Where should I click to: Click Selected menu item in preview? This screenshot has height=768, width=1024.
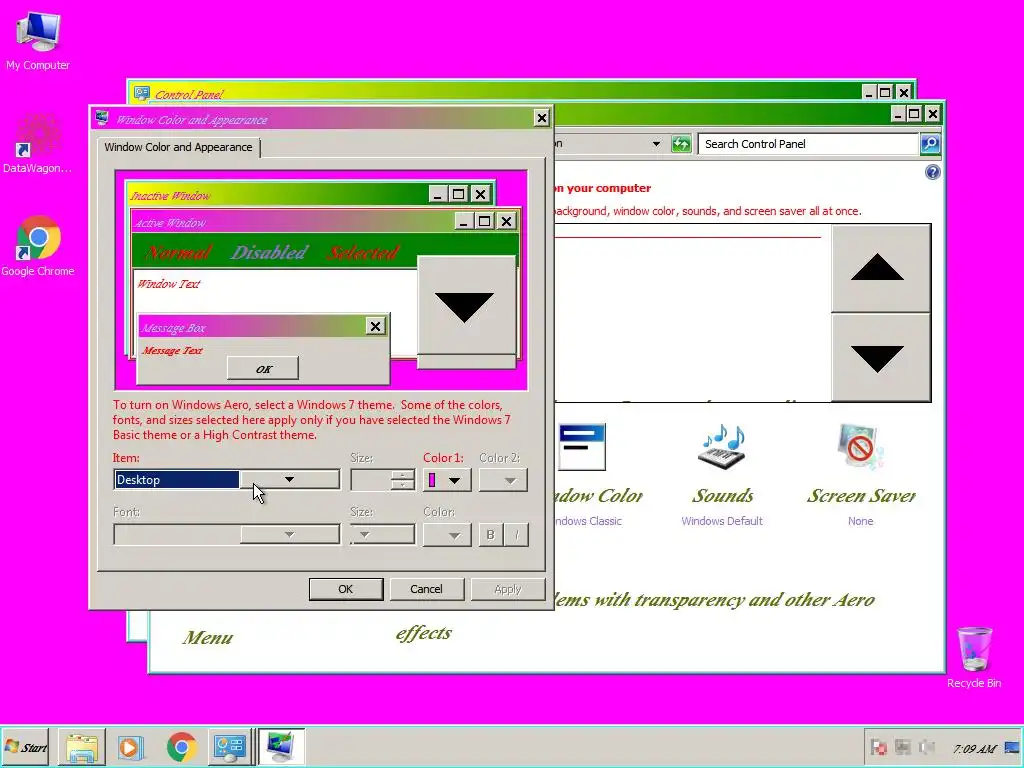click(363, 252)
